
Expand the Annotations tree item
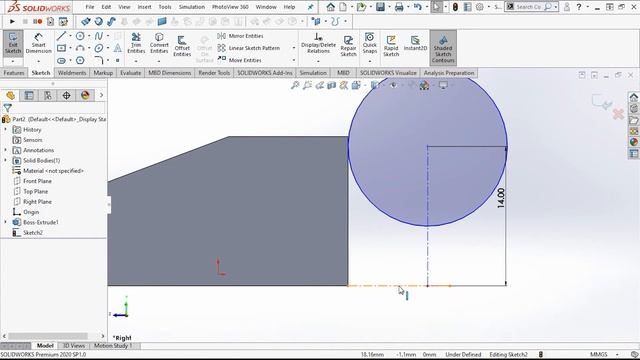(x=6, y=150)
